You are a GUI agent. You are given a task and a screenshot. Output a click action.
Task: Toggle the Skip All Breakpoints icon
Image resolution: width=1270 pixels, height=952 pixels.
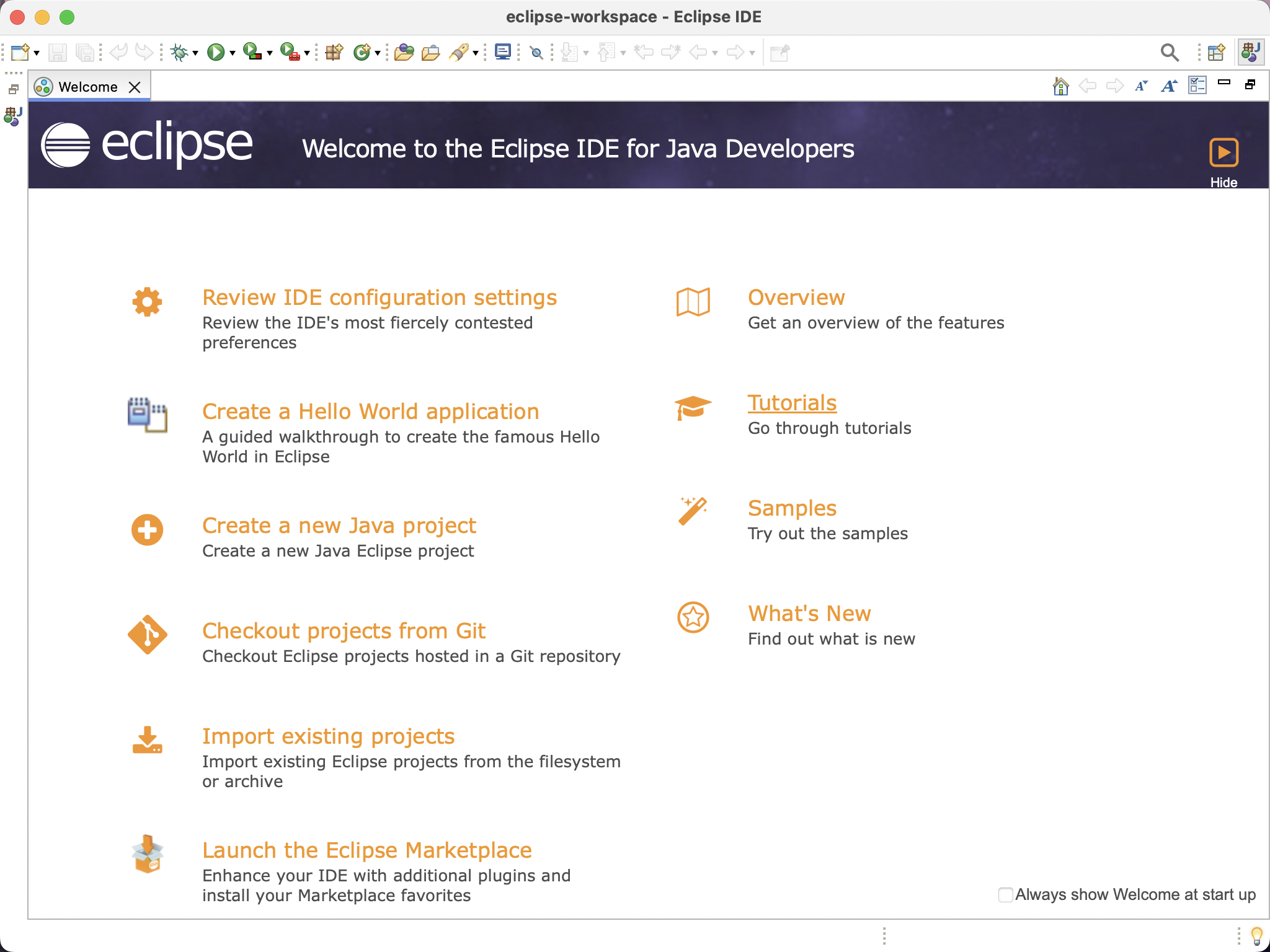pyautogui.click(x=537, y=53)
